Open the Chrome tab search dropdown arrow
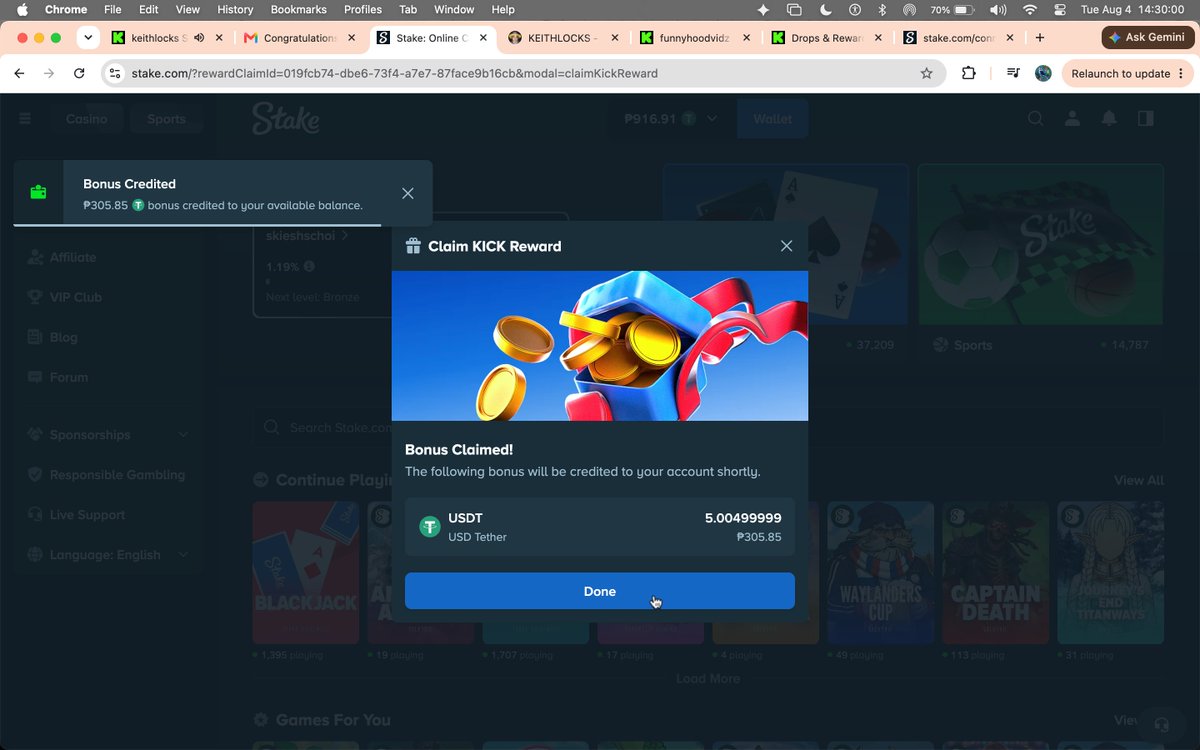1200x750 pixels. click(x=88, y=38)
